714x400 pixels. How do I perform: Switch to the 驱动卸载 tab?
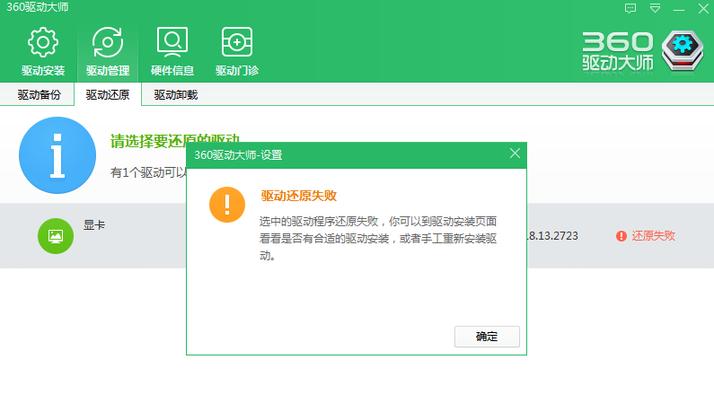coord(176,95)
